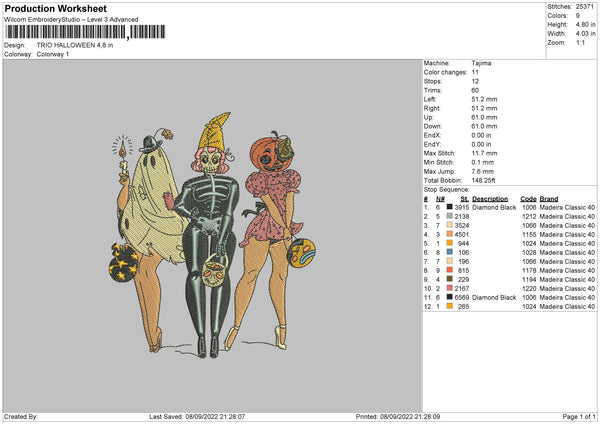Click the brown swatch in stop 9
Image resolution: width=600 pixels, height=424 pixels.
(x=448, y=279)
